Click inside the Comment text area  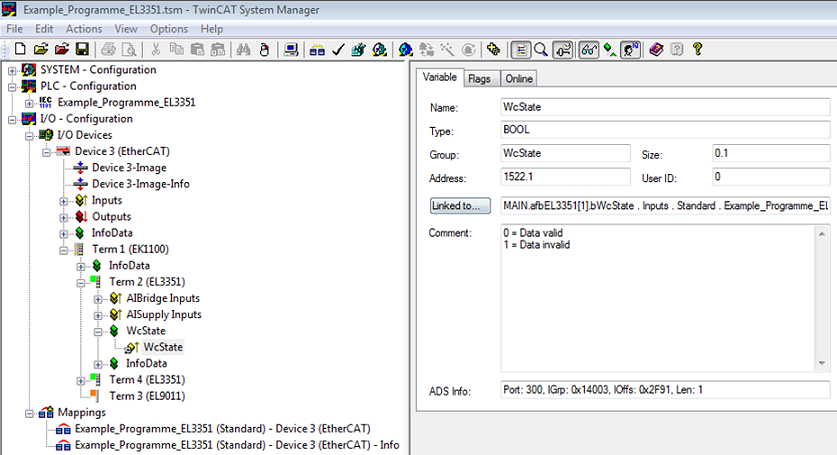(x=658, y=298)
